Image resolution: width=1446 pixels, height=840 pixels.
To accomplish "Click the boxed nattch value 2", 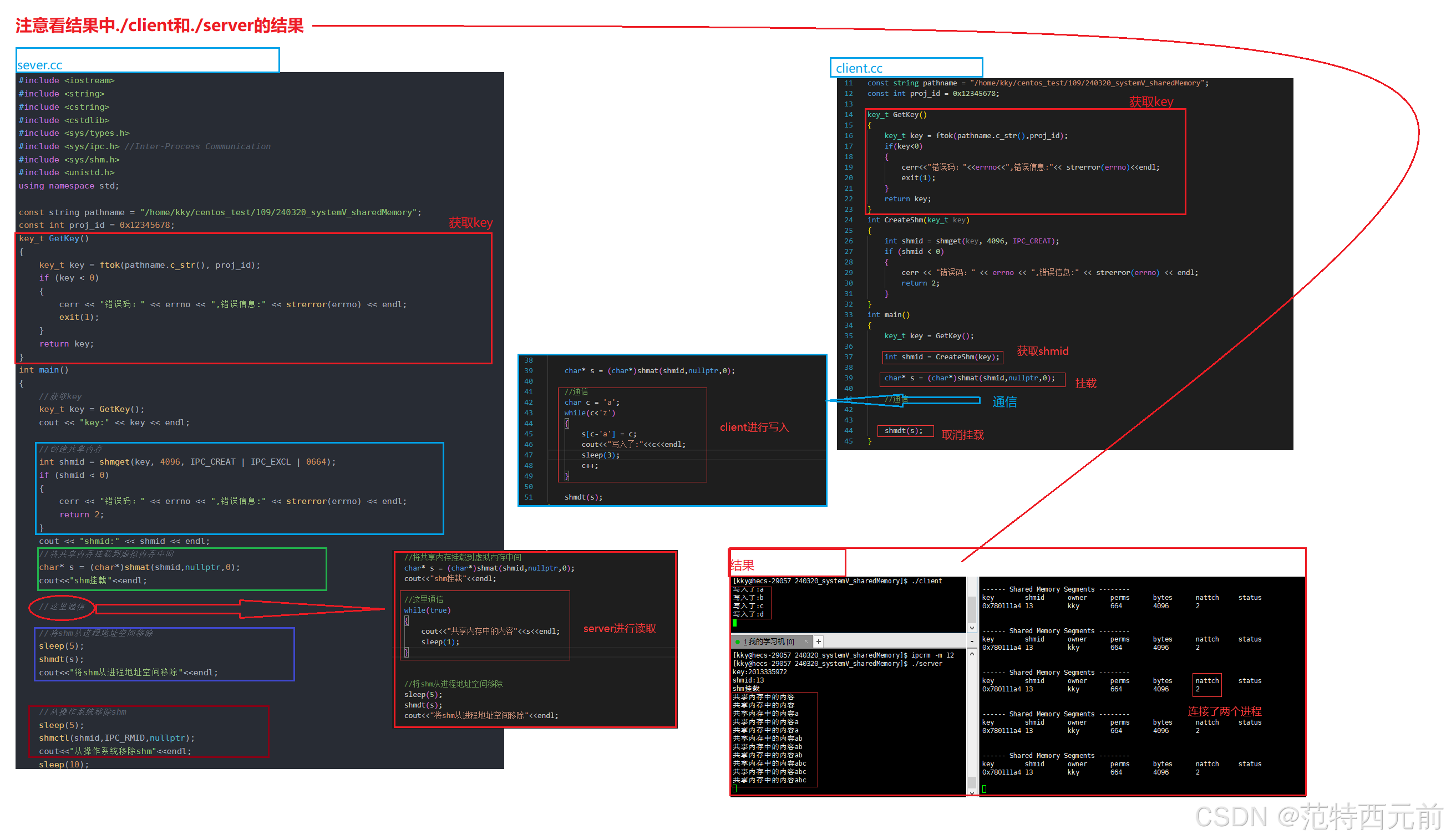I will click(x=1198, y=689).
